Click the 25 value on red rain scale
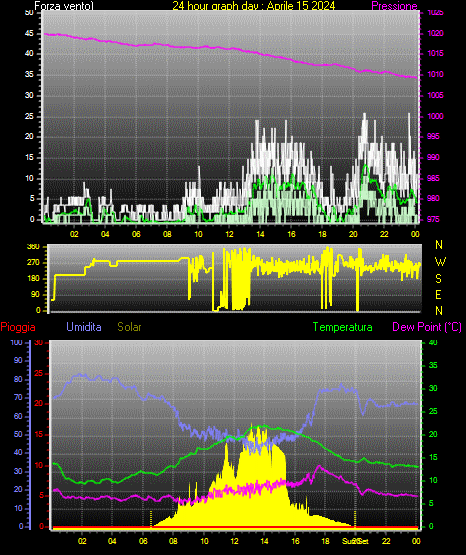466x555 pixels. tap(38, 373)
